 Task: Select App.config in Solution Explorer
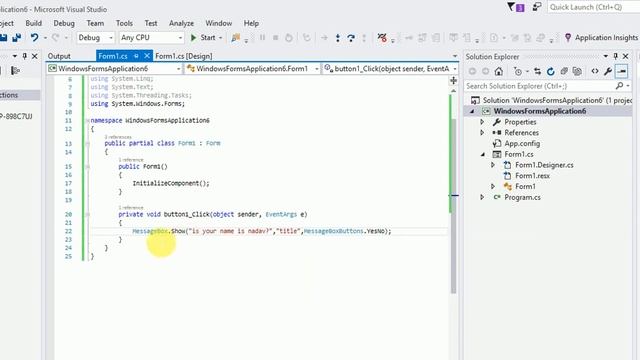tap(522, 143)
